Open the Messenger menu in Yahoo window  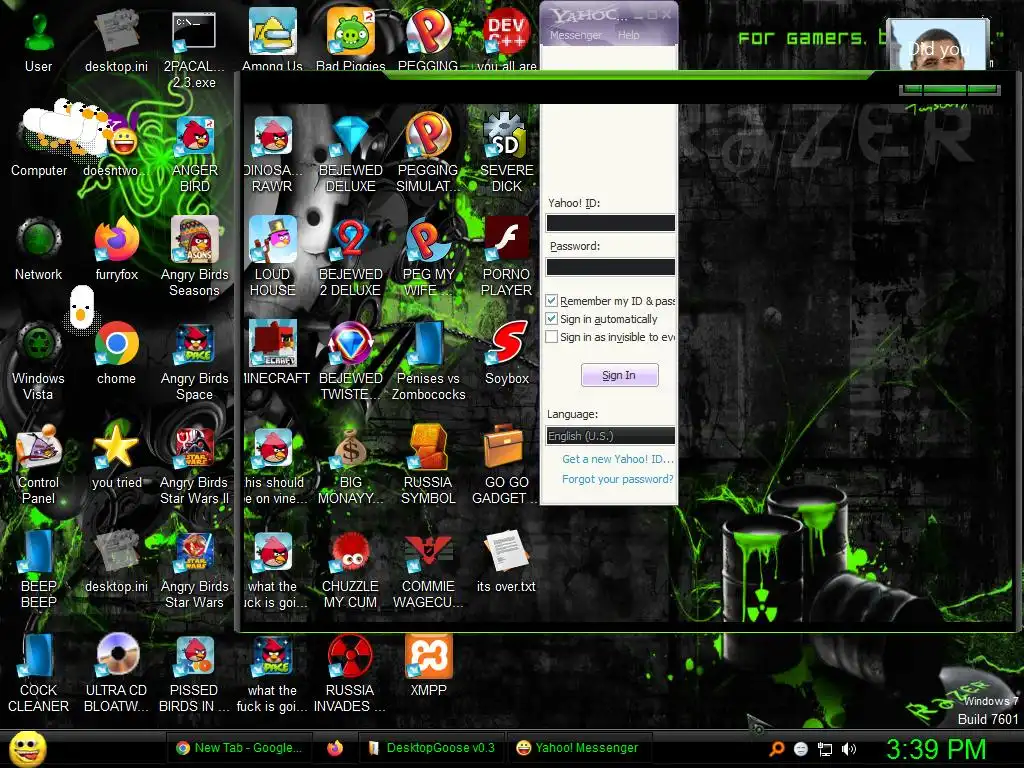point(575,35)
